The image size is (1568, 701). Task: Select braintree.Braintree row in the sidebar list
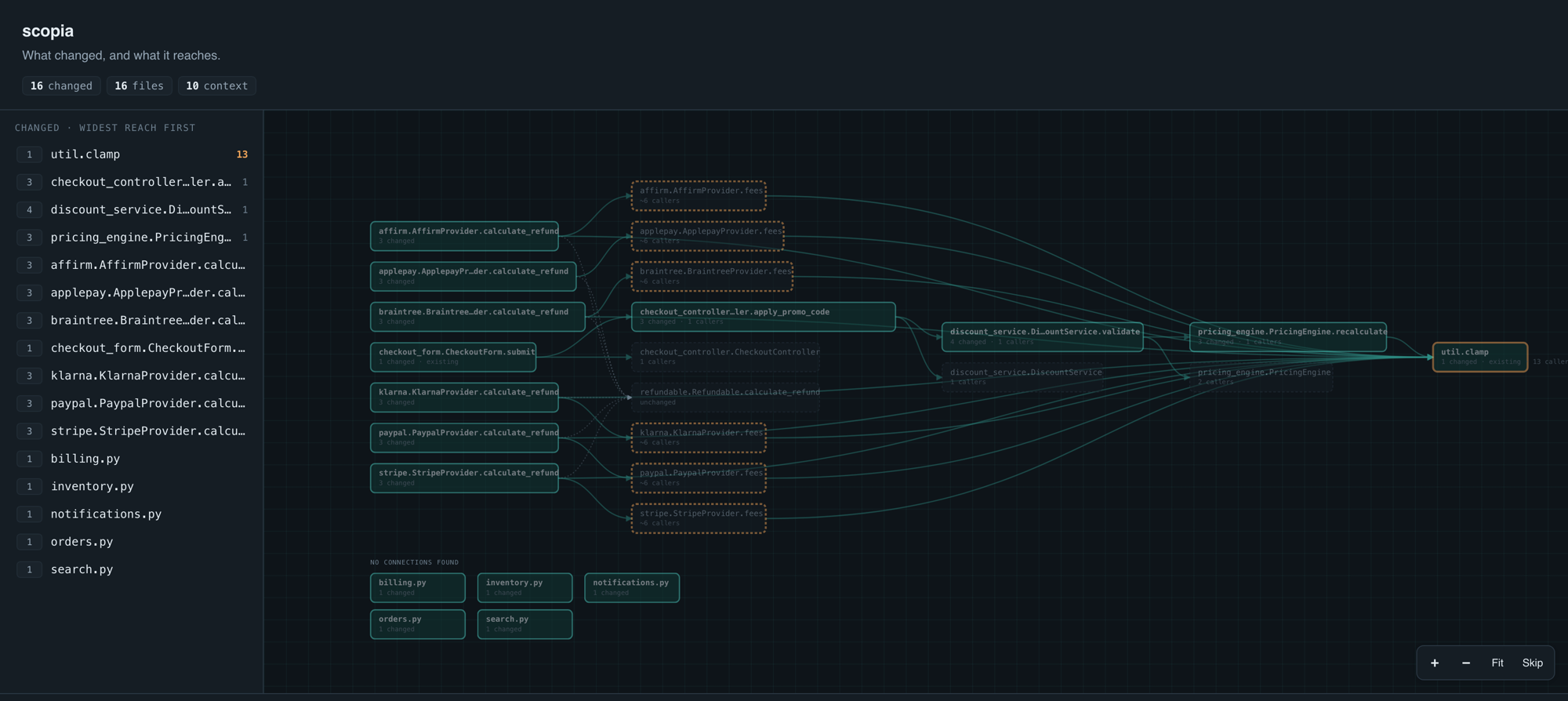point(132,320)
